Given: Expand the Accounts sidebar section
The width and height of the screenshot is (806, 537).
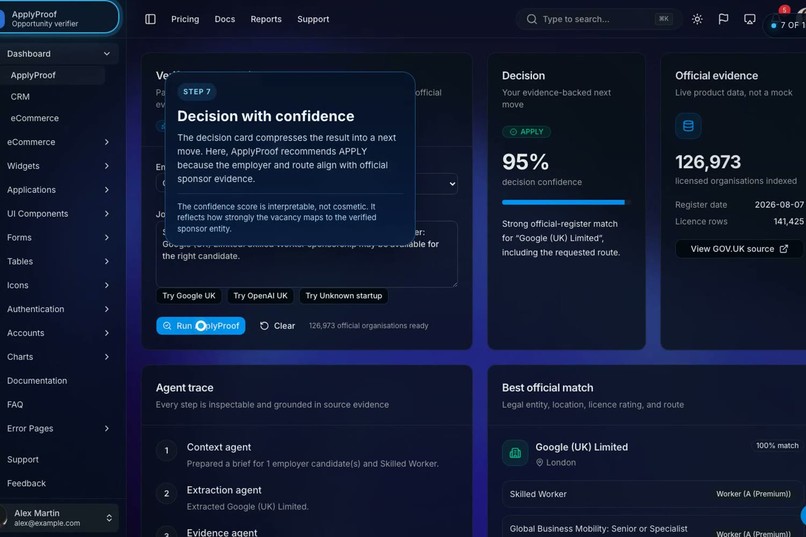Looking at the screenshot, I should (x=59, y=333).
